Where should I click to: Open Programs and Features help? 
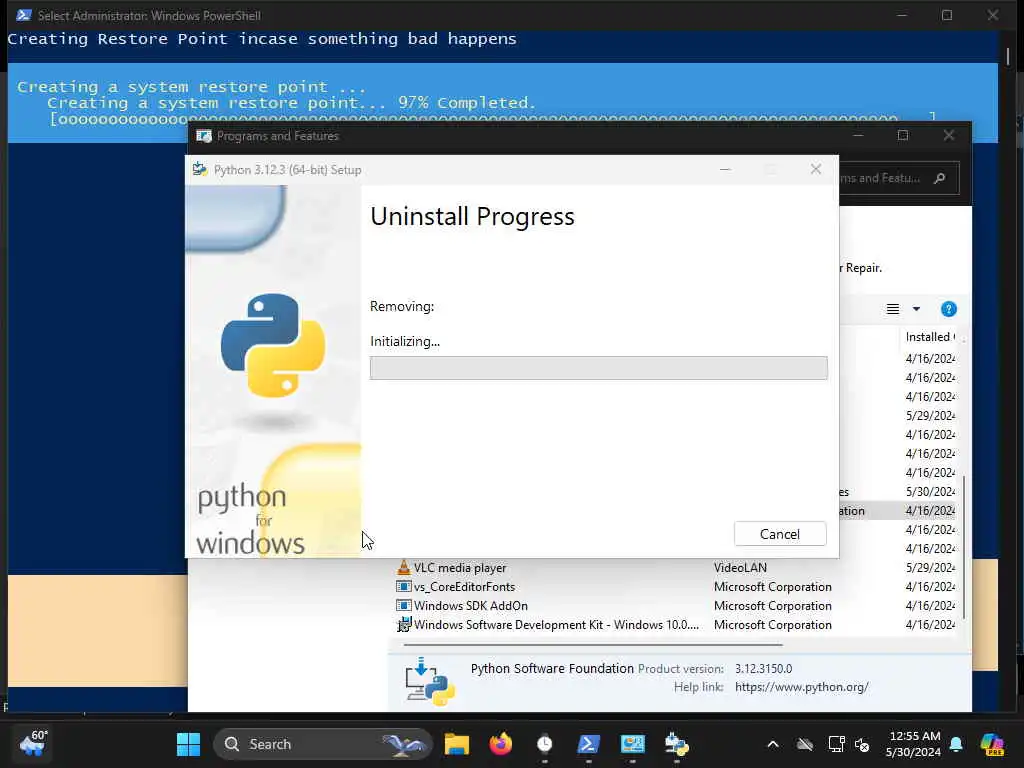click(x=948, y=309)
